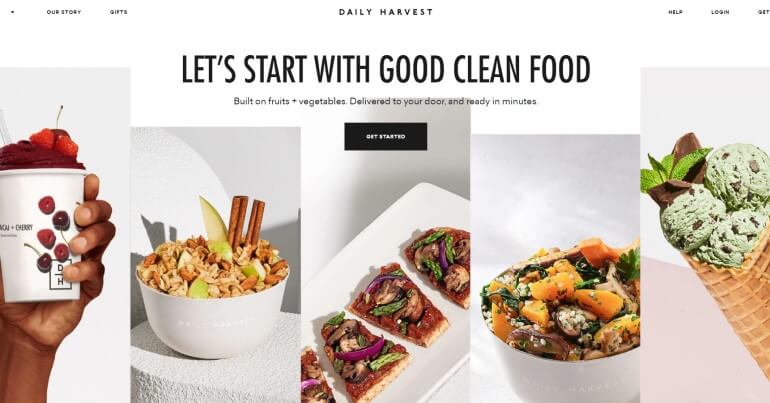Click the raspberries on top of the smoothie

[54, 141]
